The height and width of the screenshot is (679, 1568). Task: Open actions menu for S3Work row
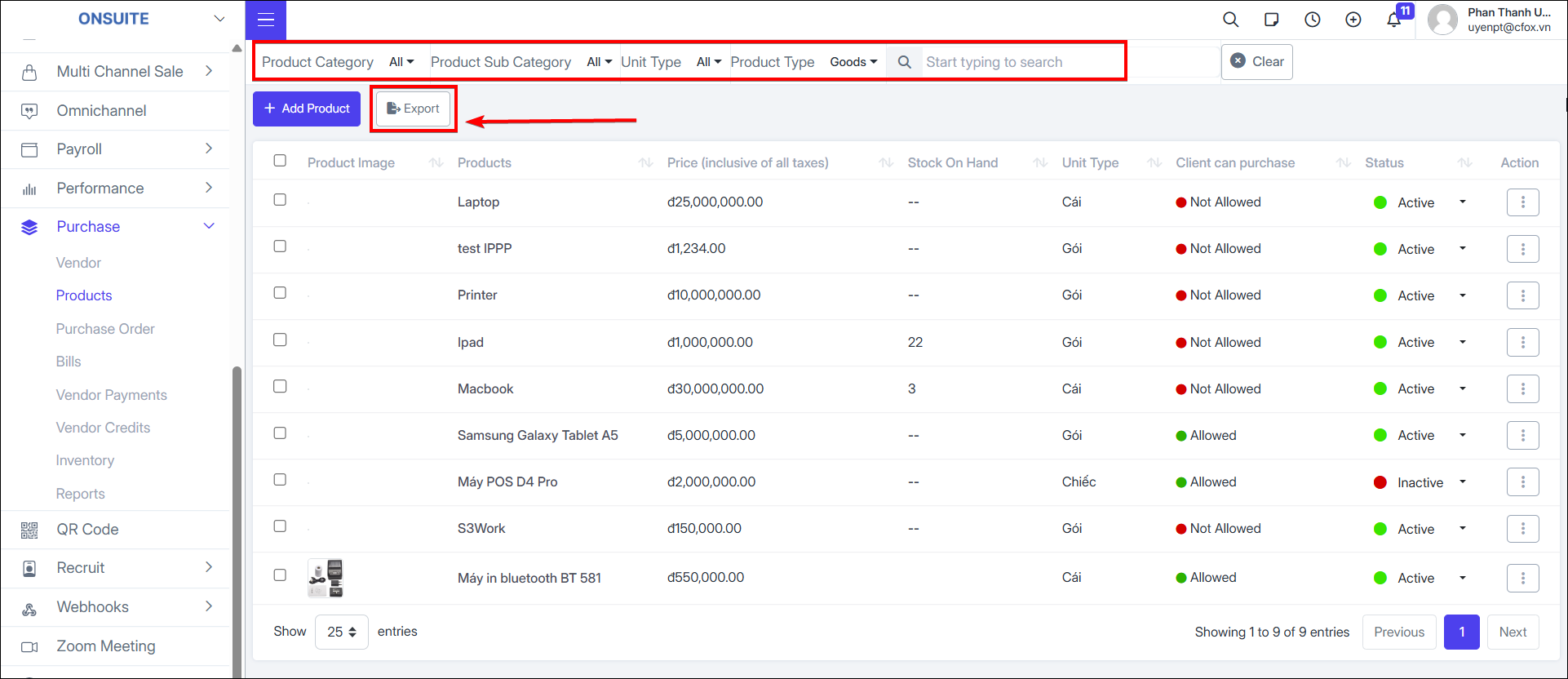click(x=1522, y=529)
